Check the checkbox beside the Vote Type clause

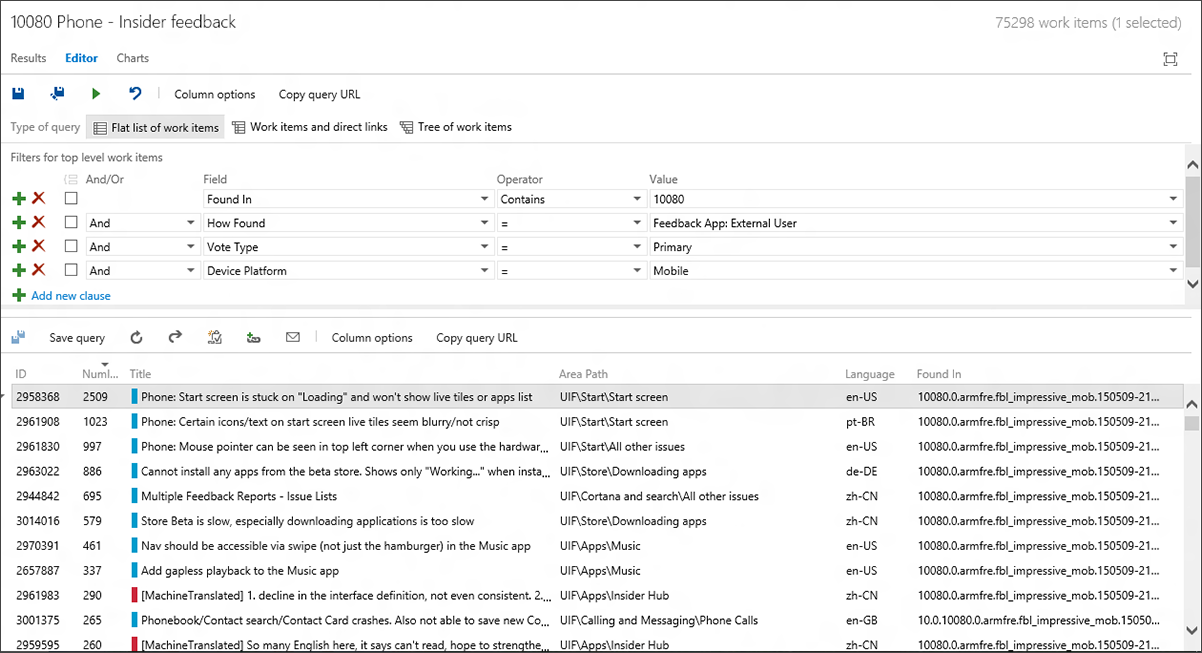click(x=69, y=246)
